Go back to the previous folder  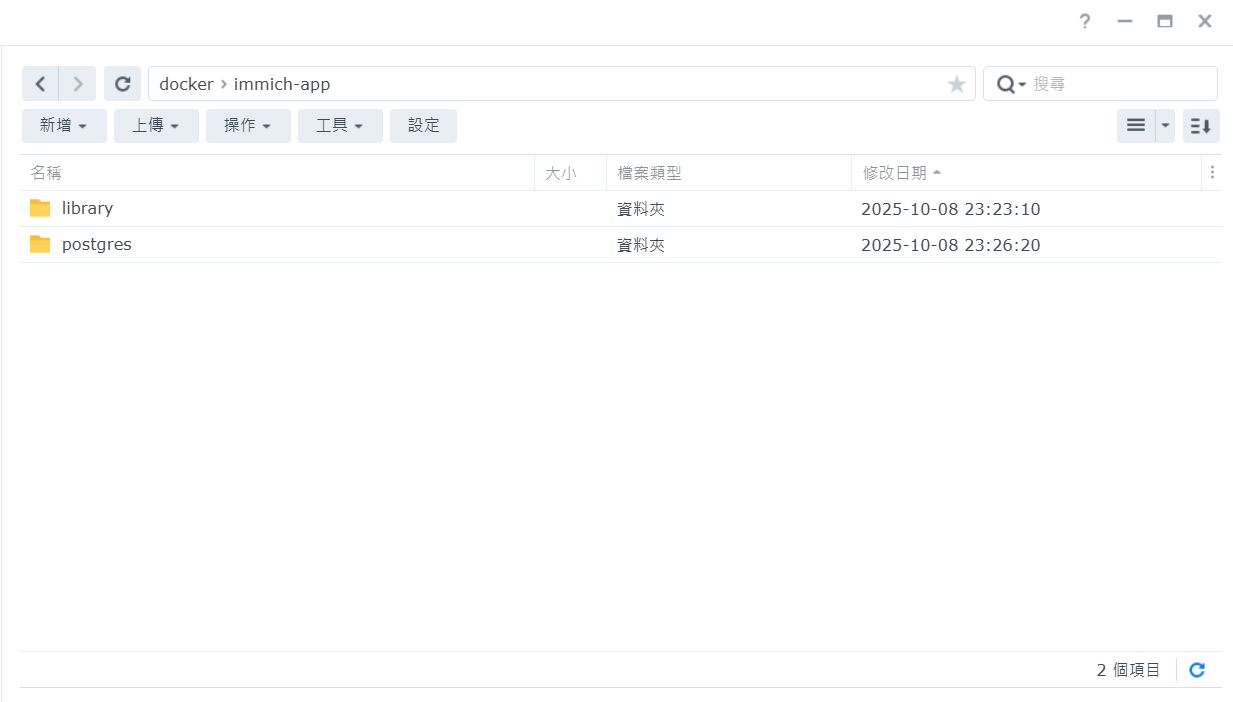point(40,84)
